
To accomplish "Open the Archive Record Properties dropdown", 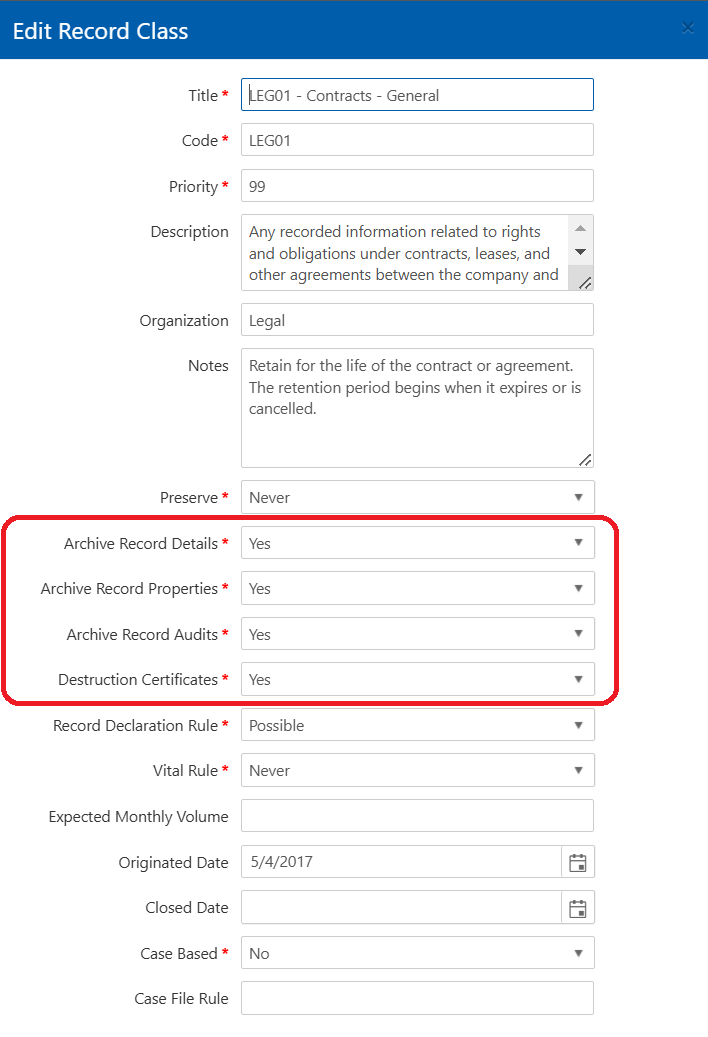I will pos(417,588).
